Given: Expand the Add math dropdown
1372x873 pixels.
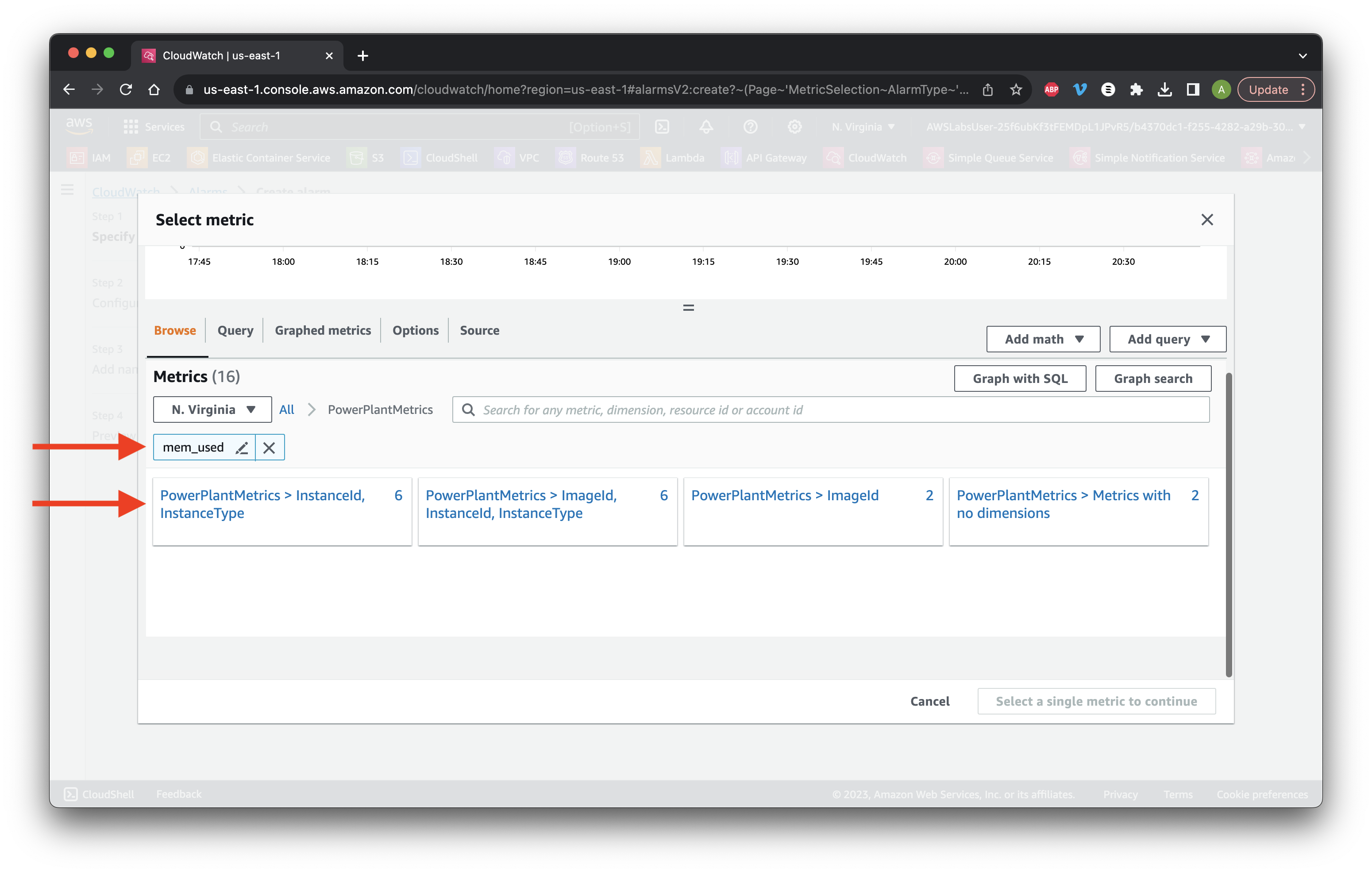Looking at the screenshot, I should tap(1043, 339).
